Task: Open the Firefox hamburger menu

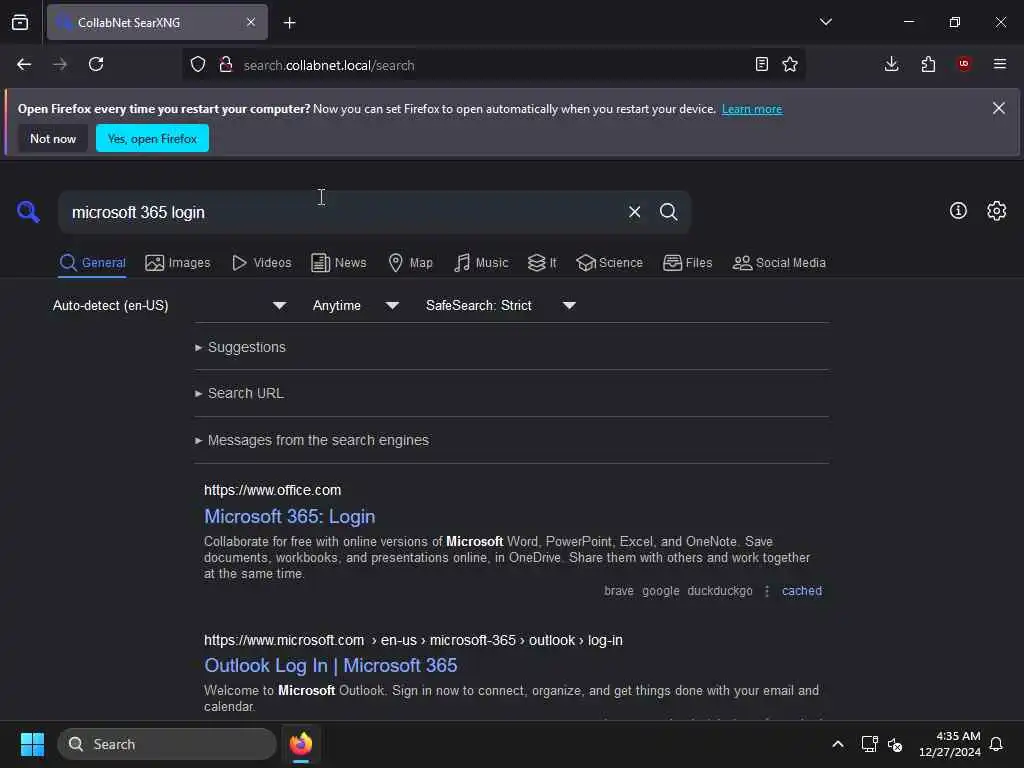Action: click(1000, 64)
